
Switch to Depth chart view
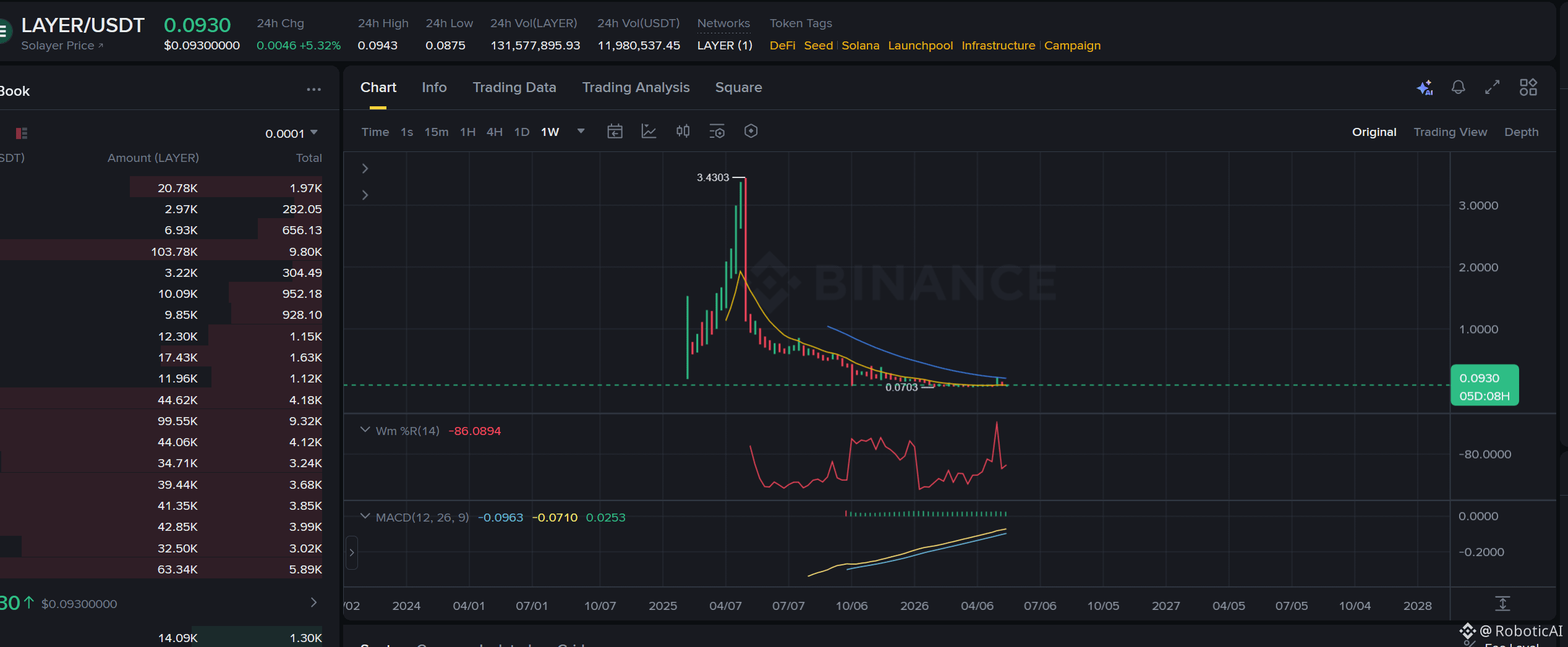[x=1521, y=132]
